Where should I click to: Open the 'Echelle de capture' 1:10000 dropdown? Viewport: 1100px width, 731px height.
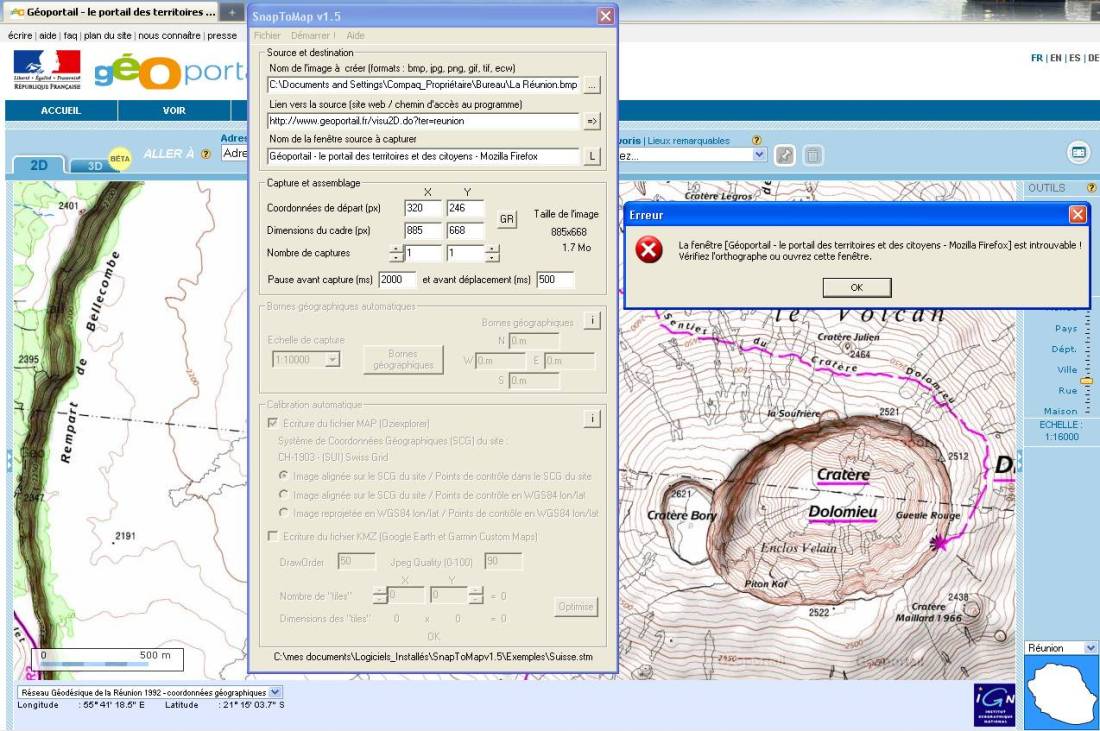click(x=333, y=359)
